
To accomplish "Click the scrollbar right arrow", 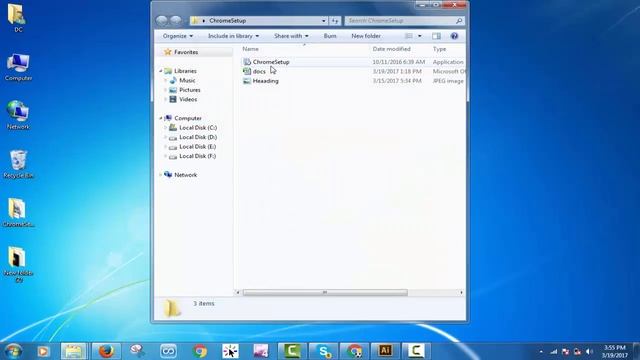I will coord(461,293).
